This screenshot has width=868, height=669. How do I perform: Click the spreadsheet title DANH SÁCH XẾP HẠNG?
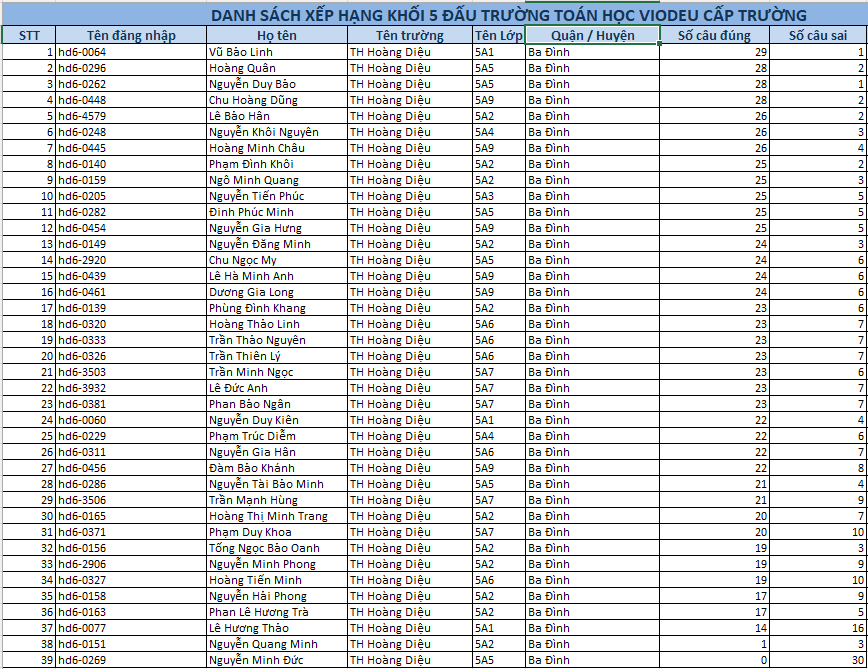(508, 15)
